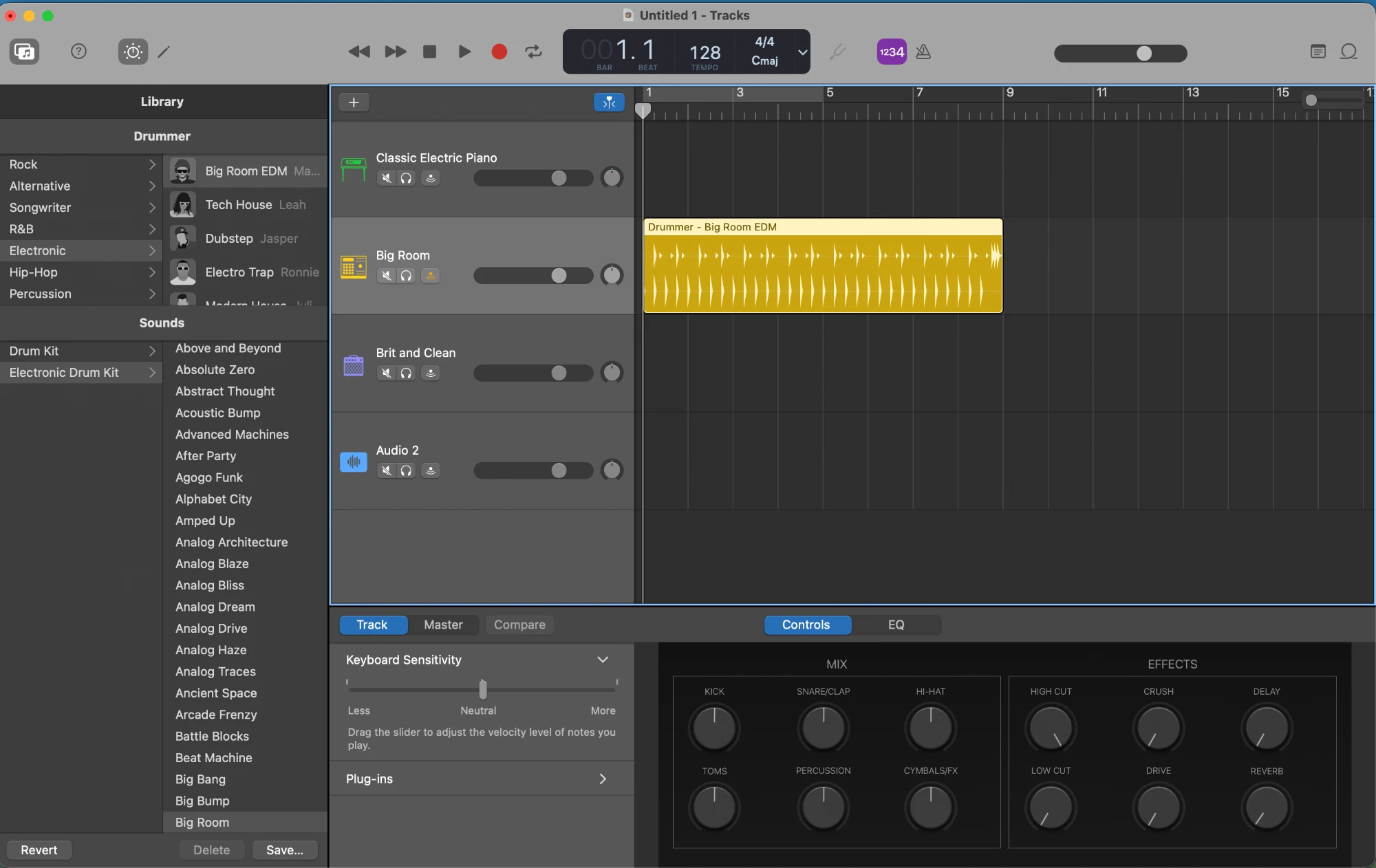Switch to the Master tab

(443, 625)
